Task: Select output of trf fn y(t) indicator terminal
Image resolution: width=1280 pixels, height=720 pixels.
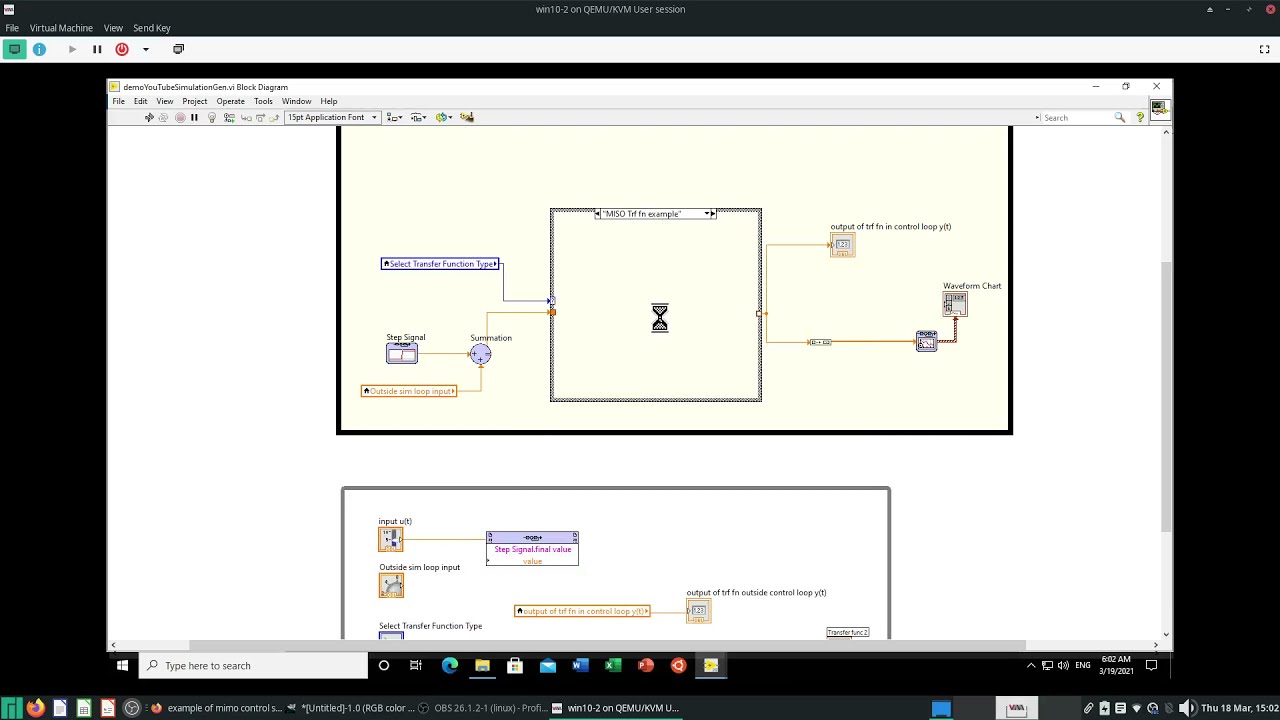Action: [842, 245]
